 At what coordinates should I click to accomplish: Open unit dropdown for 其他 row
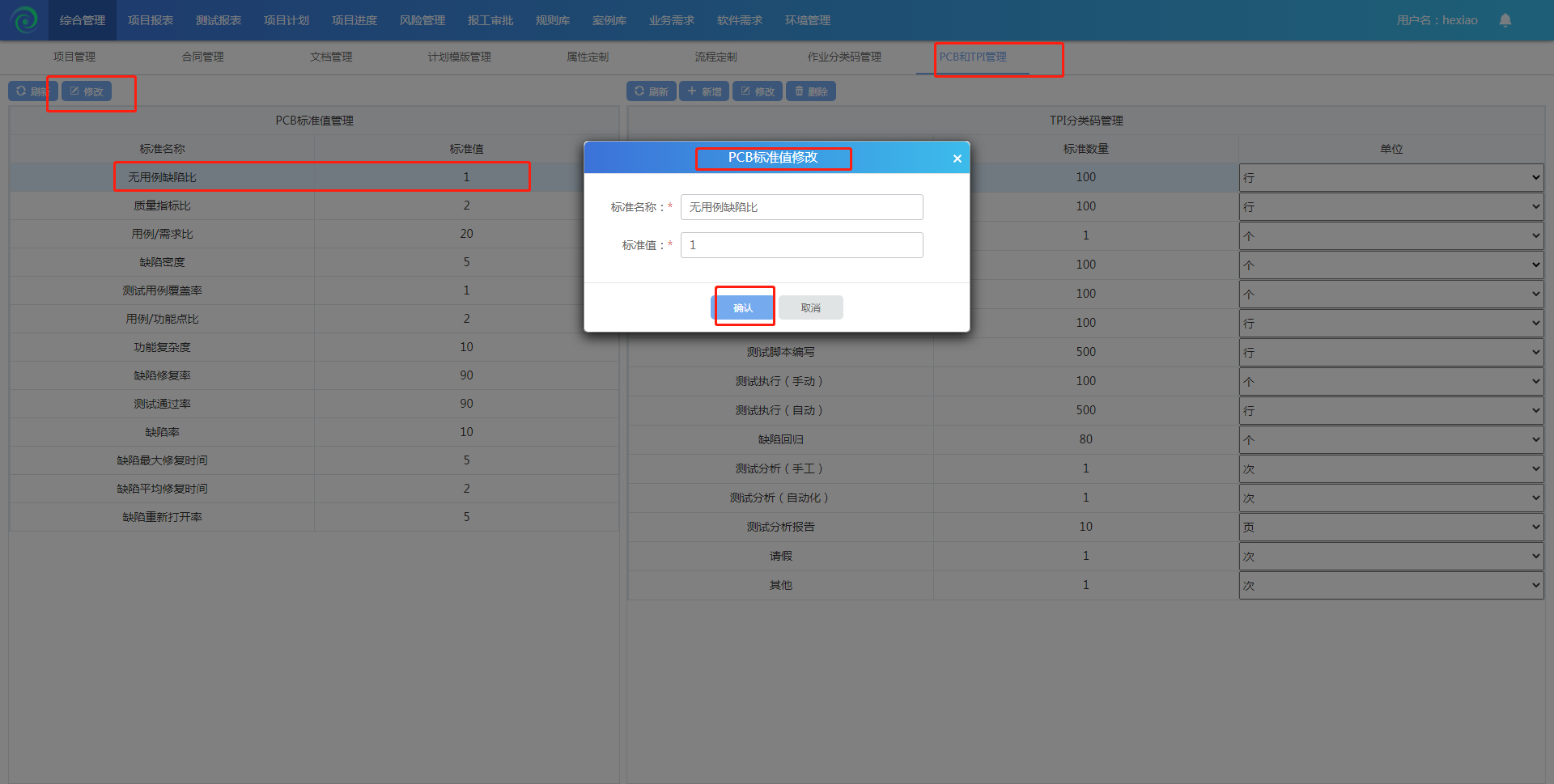[1391, 586]
